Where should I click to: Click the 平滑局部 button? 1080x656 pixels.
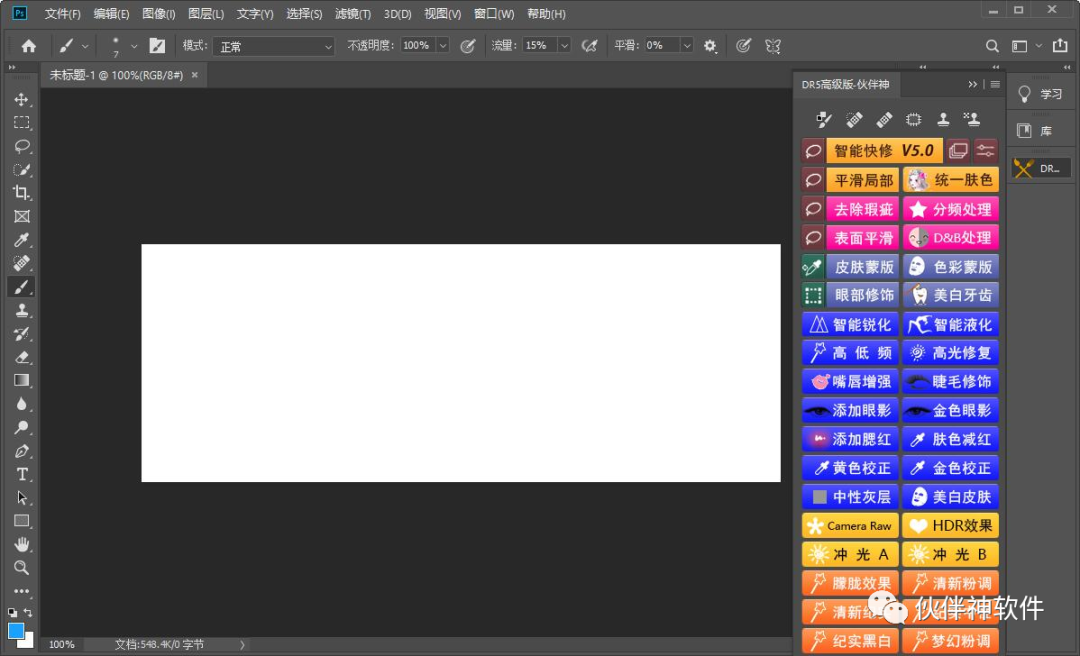pyautogui.click(x=862, y=181)
